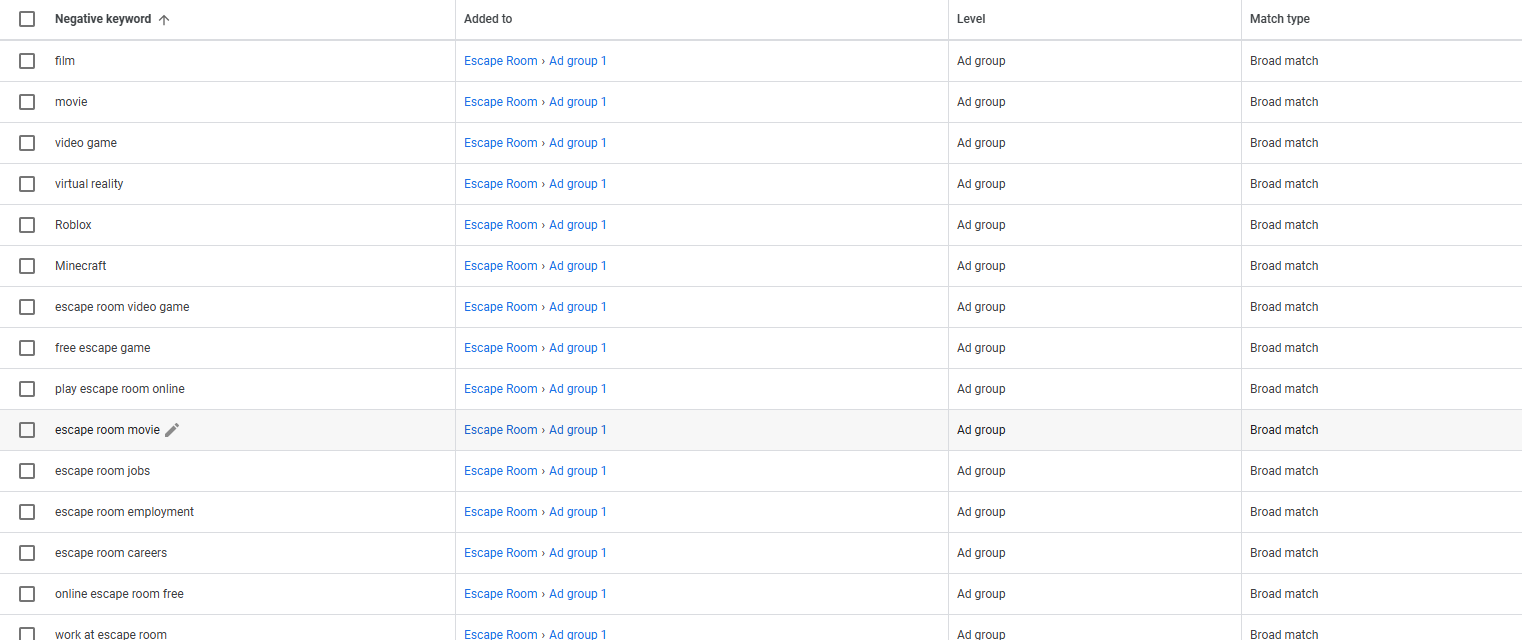
Task: Tick the checkbox beside video game
Action: [x=27, y=143]
